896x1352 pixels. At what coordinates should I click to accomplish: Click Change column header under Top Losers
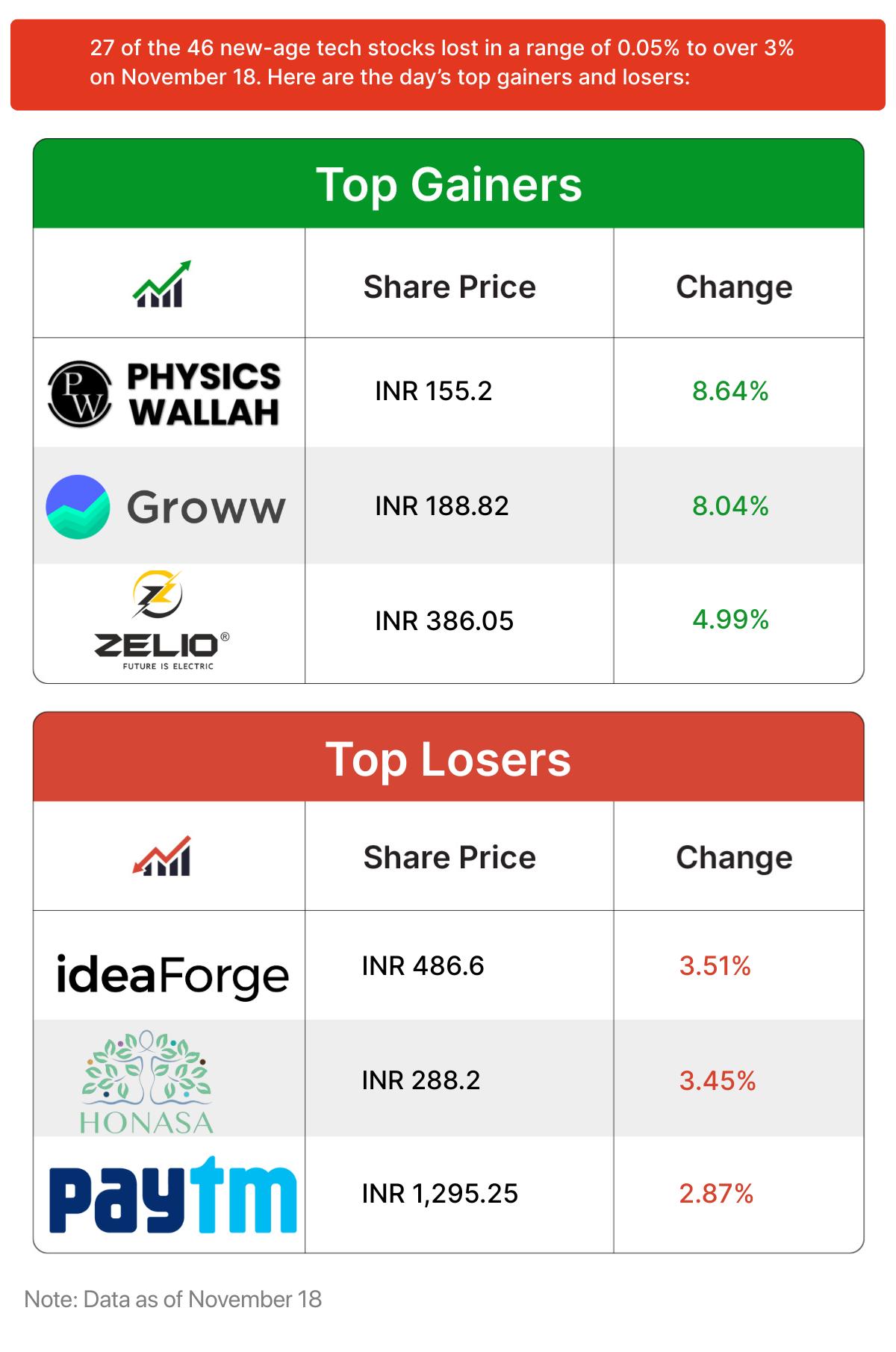coord(734,858)
